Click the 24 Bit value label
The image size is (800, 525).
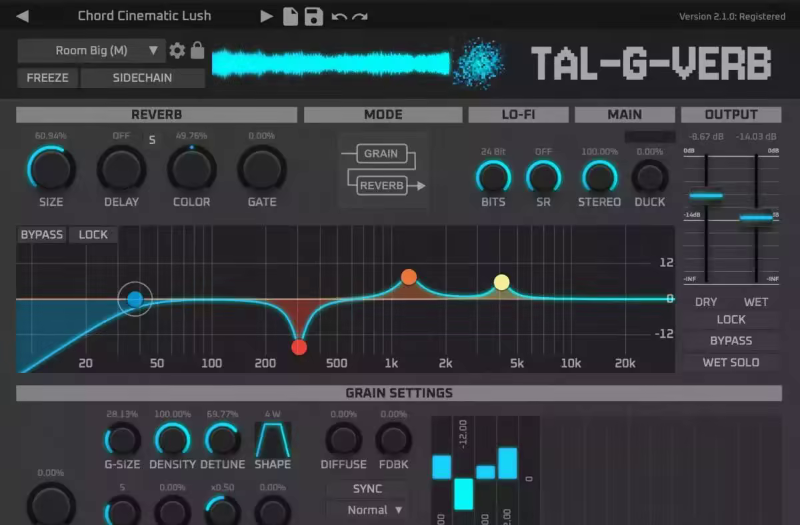(x=493, y=152)
